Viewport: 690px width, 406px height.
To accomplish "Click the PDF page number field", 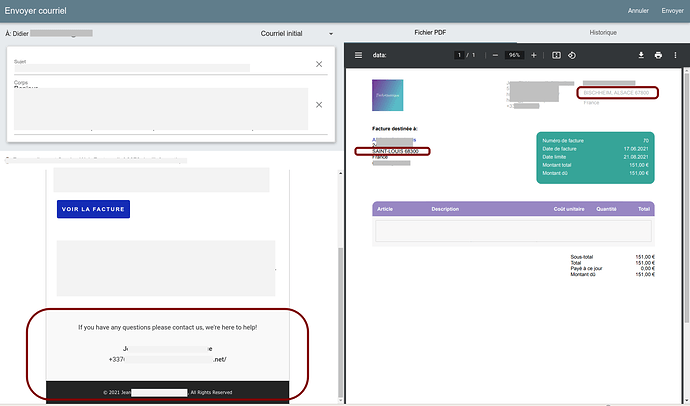I will [459, 55].
